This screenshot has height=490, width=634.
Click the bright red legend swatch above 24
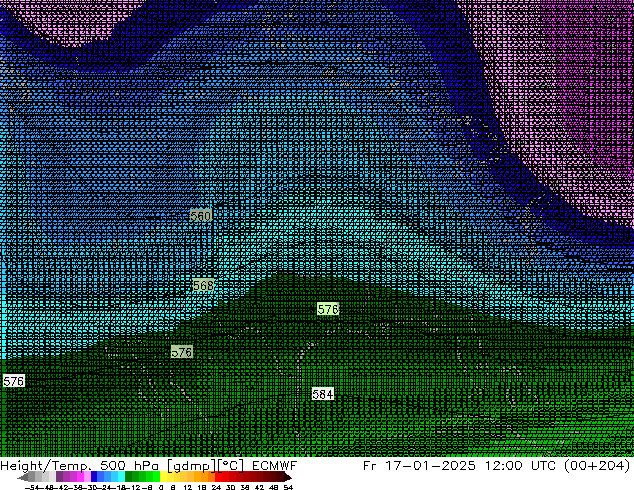[218, 477]
